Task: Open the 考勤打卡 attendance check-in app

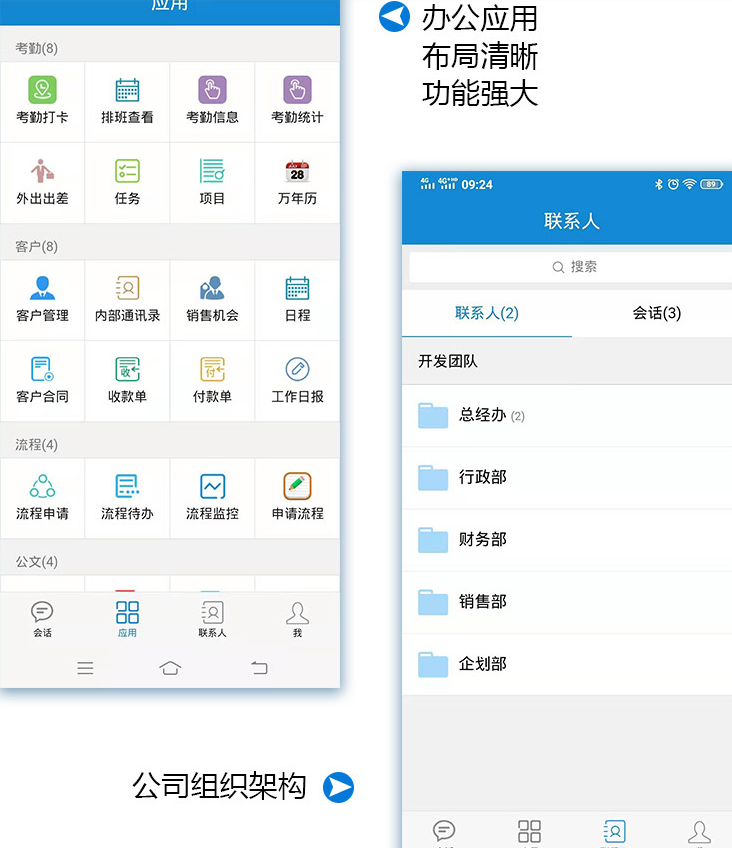Action: (42, 102)
